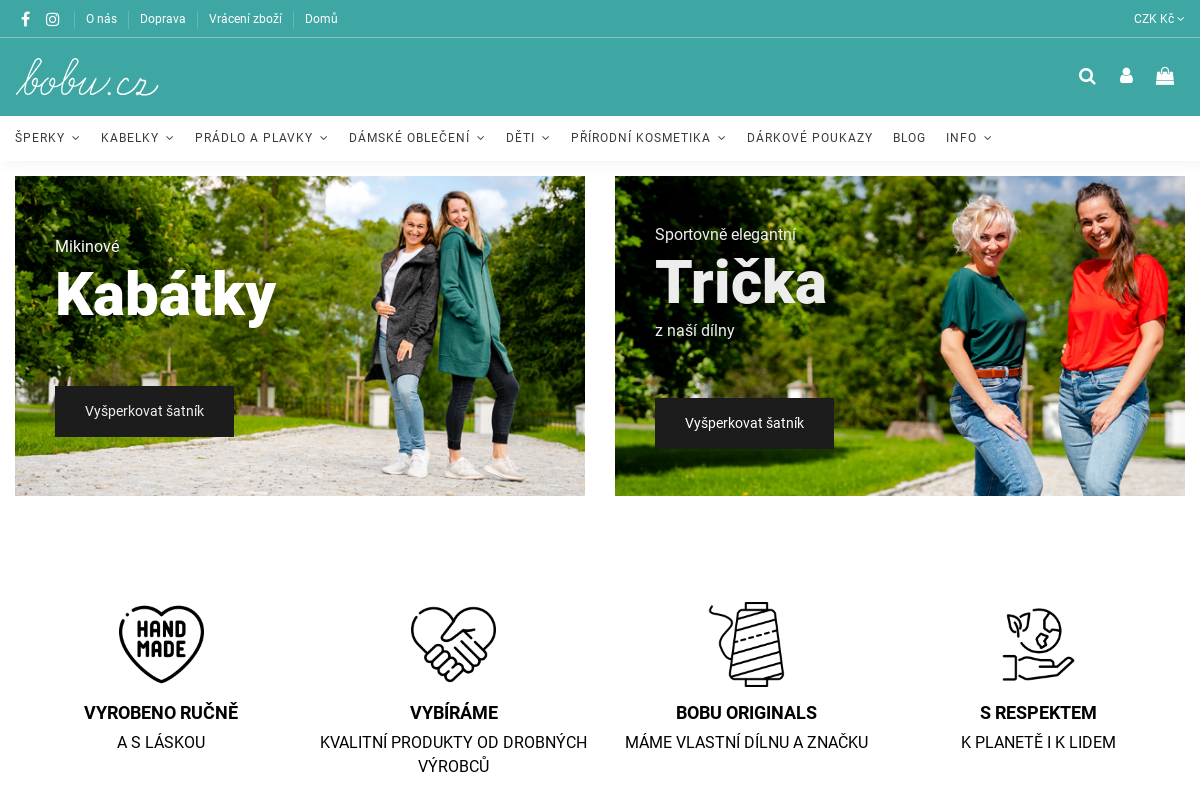Open the Vrácení zboží link
Viewport: 1200px width, 800px height.
click(245, 19)
